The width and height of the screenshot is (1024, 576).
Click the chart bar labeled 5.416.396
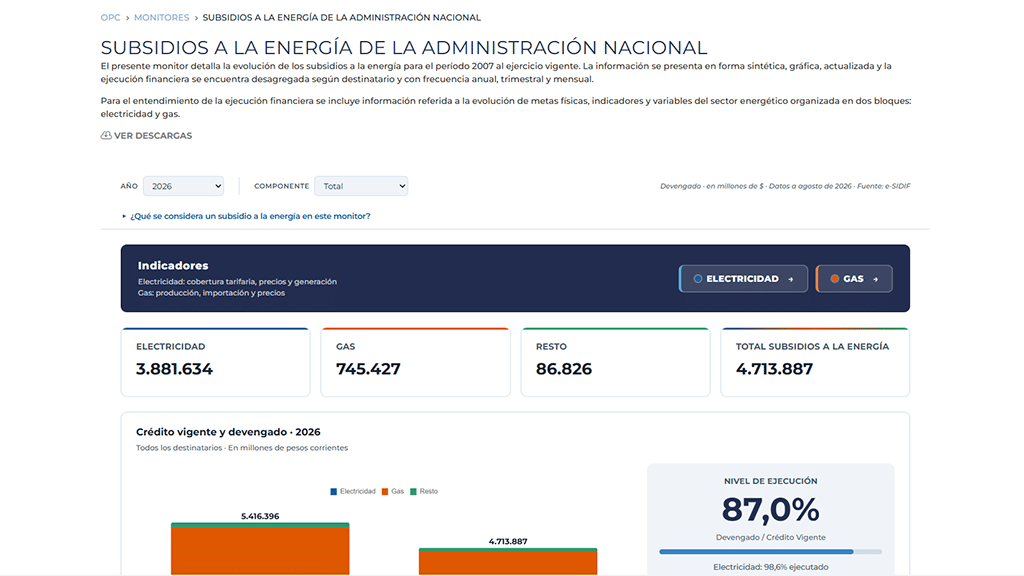click(x=260, y=549)
